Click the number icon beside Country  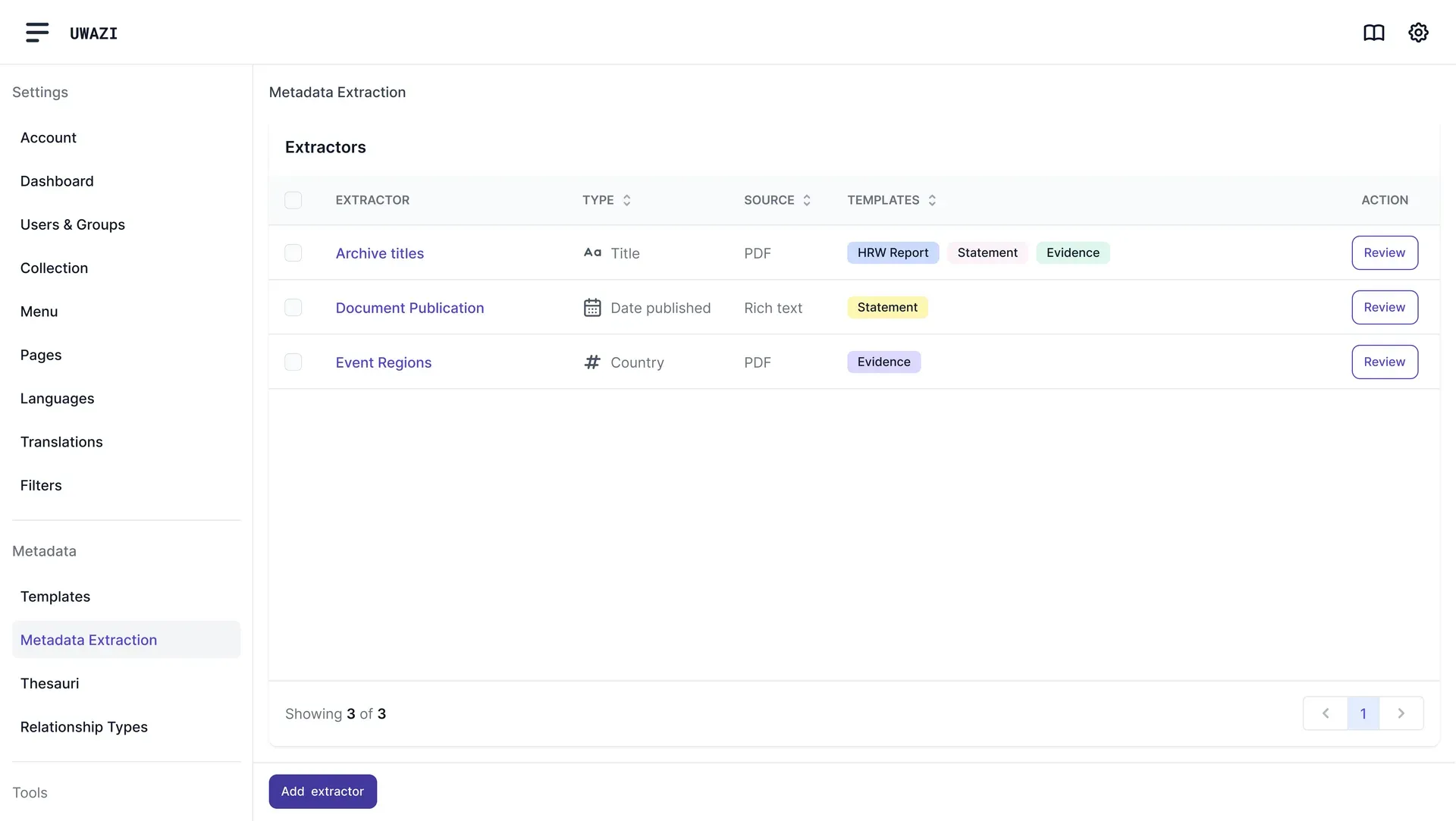coord(591,362)
